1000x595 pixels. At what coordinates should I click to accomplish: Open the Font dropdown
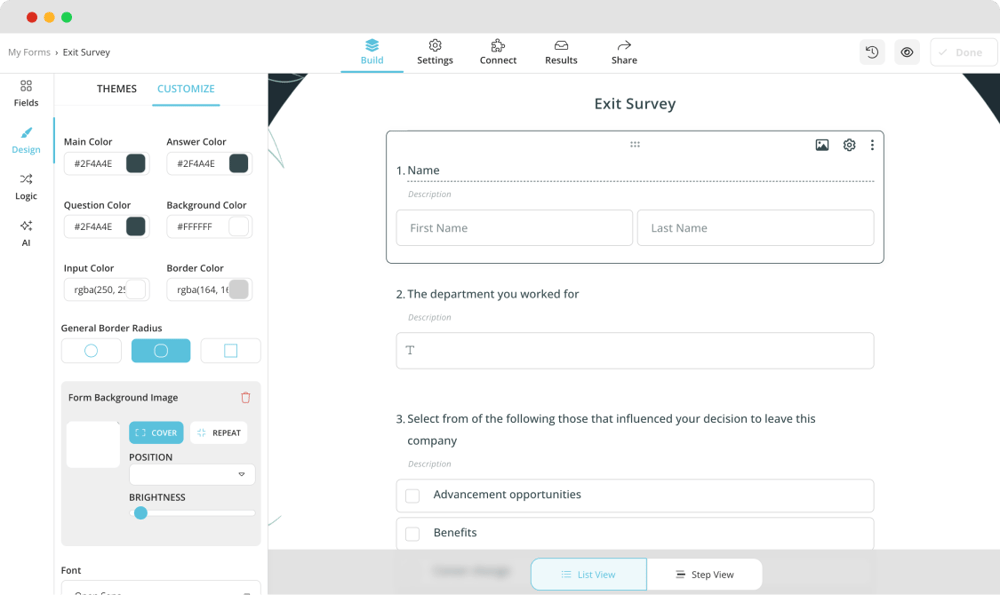pyautogui.click(x=160, y=588)
